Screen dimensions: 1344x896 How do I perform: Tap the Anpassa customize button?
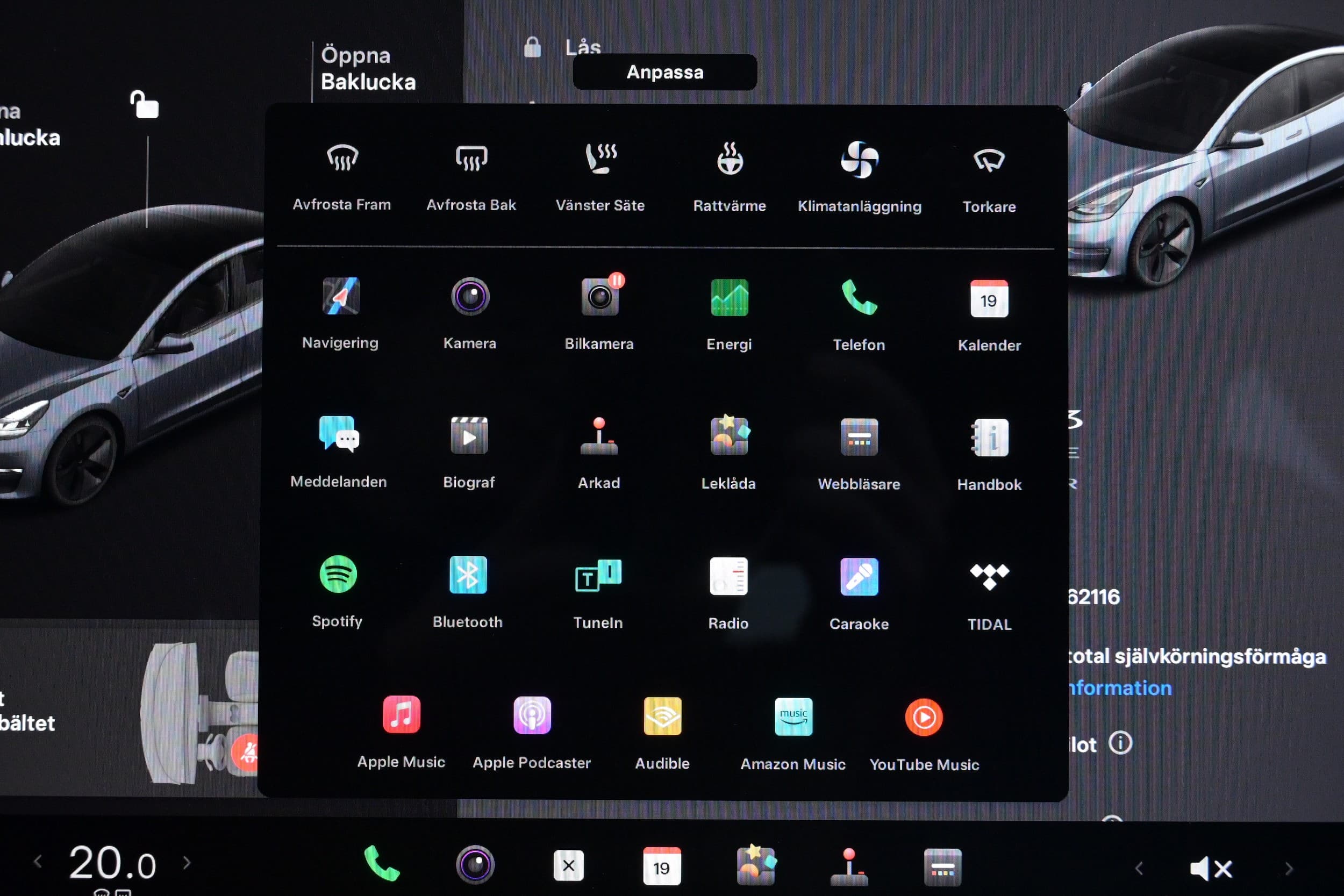pos(664,72)
